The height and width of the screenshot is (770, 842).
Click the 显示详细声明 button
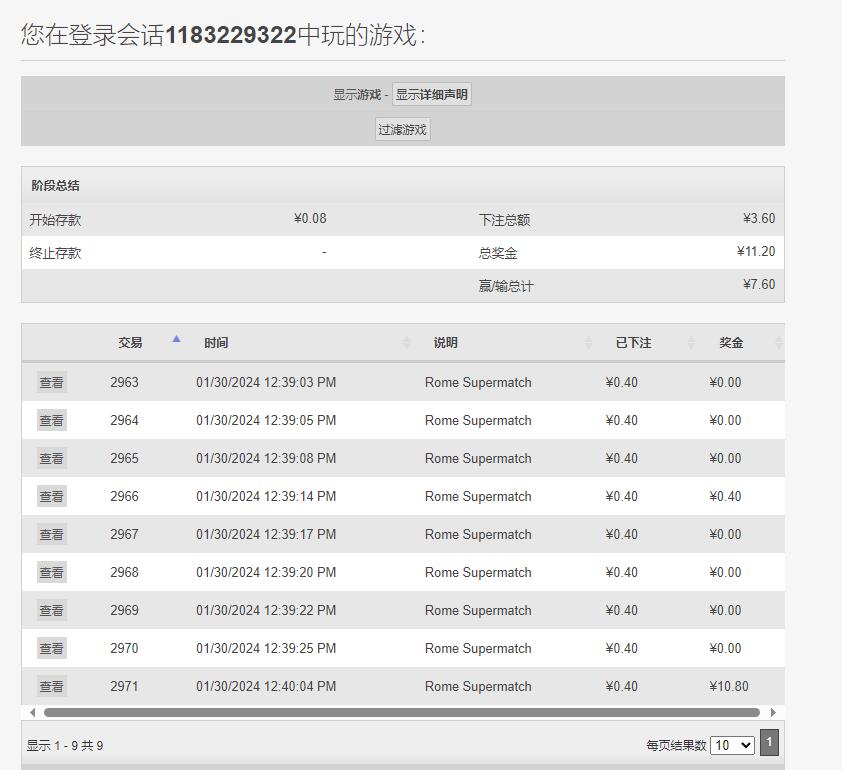(x=431, y=95)
